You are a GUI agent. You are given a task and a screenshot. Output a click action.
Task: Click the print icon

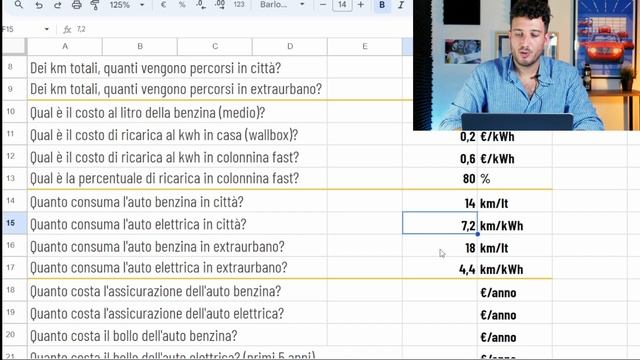point(76,5)
